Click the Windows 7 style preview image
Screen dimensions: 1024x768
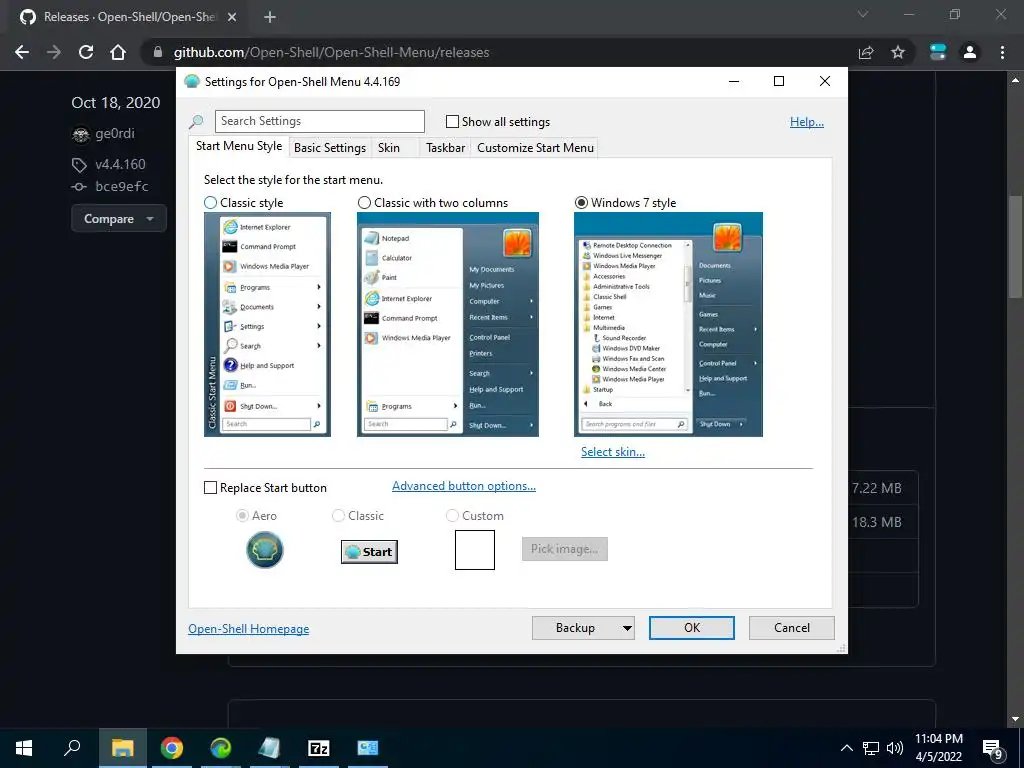point(668,325)
